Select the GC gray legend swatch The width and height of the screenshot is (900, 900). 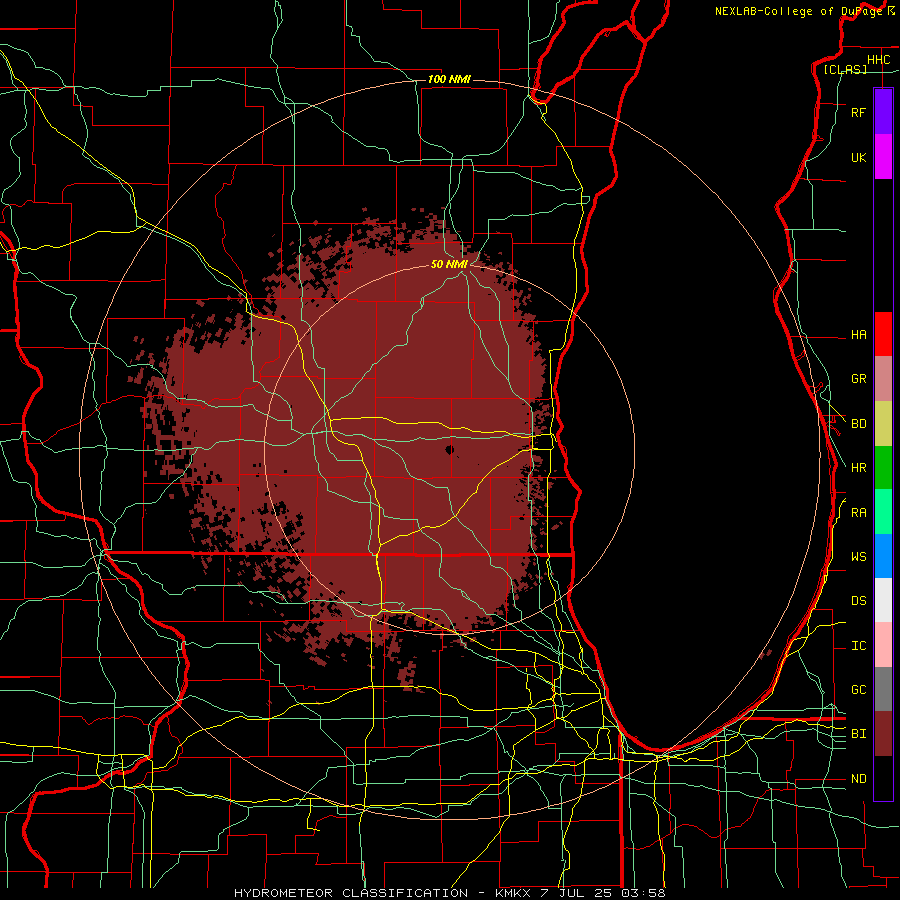(883, 689)
